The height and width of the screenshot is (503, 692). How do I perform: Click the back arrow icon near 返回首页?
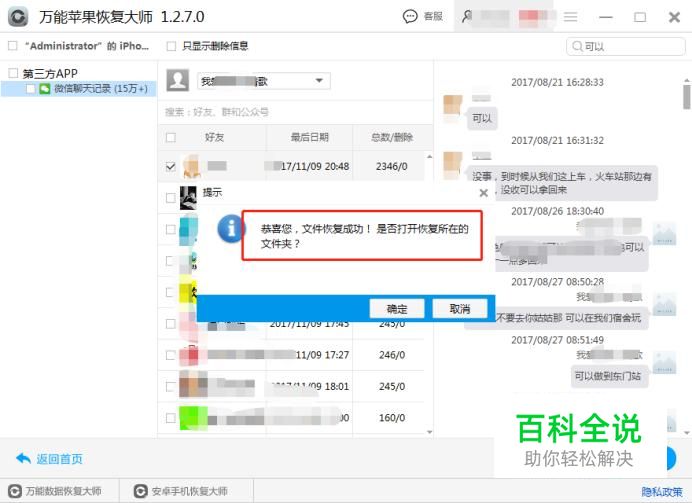coord(23,458)
